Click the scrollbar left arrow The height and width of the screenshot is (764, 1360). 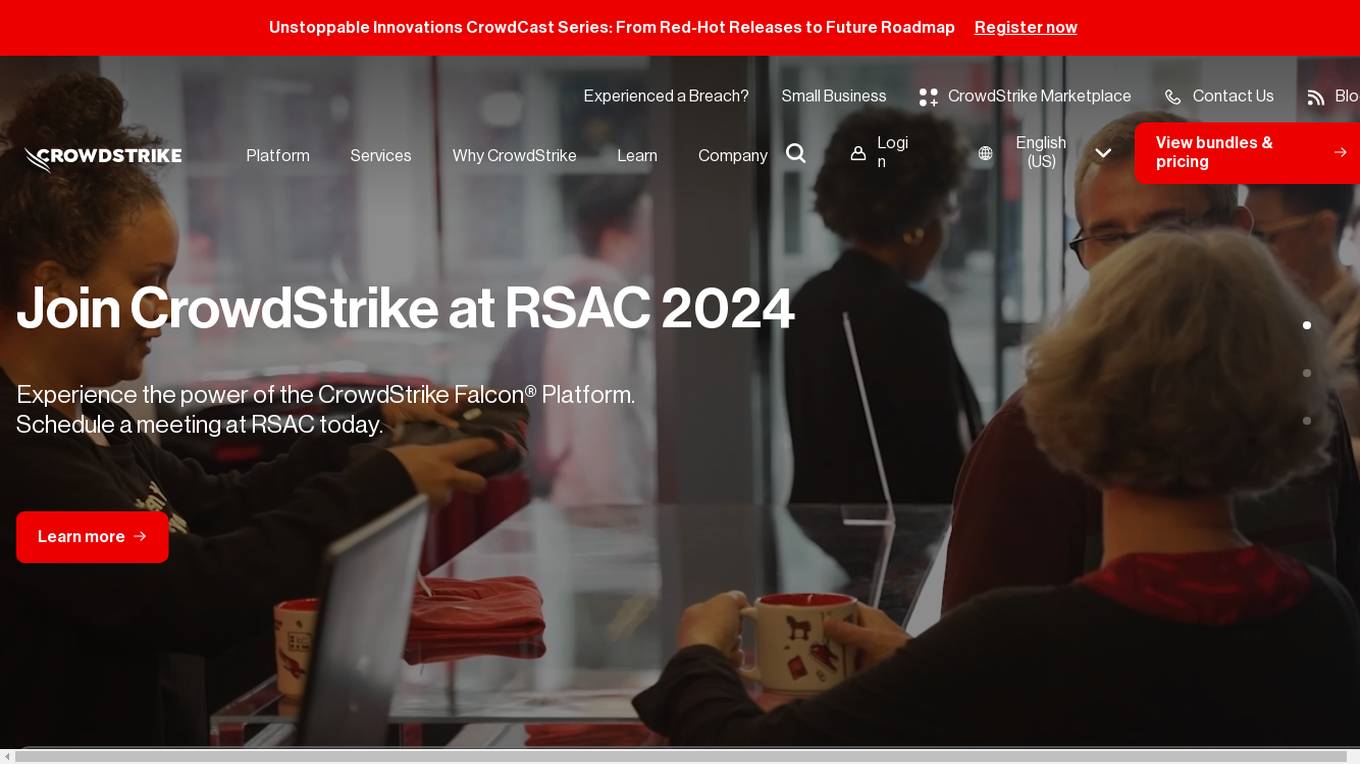point(6,756)
